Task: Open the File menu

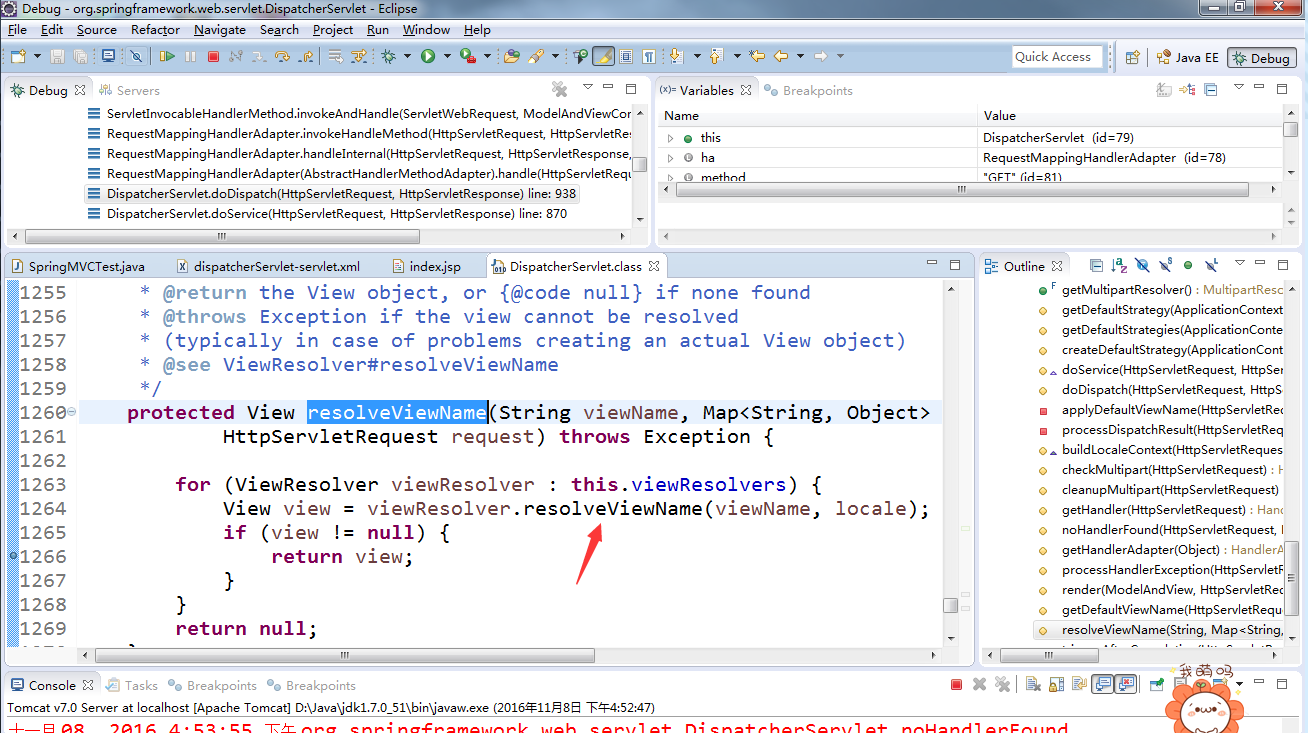Action: (x=17, y=29)
